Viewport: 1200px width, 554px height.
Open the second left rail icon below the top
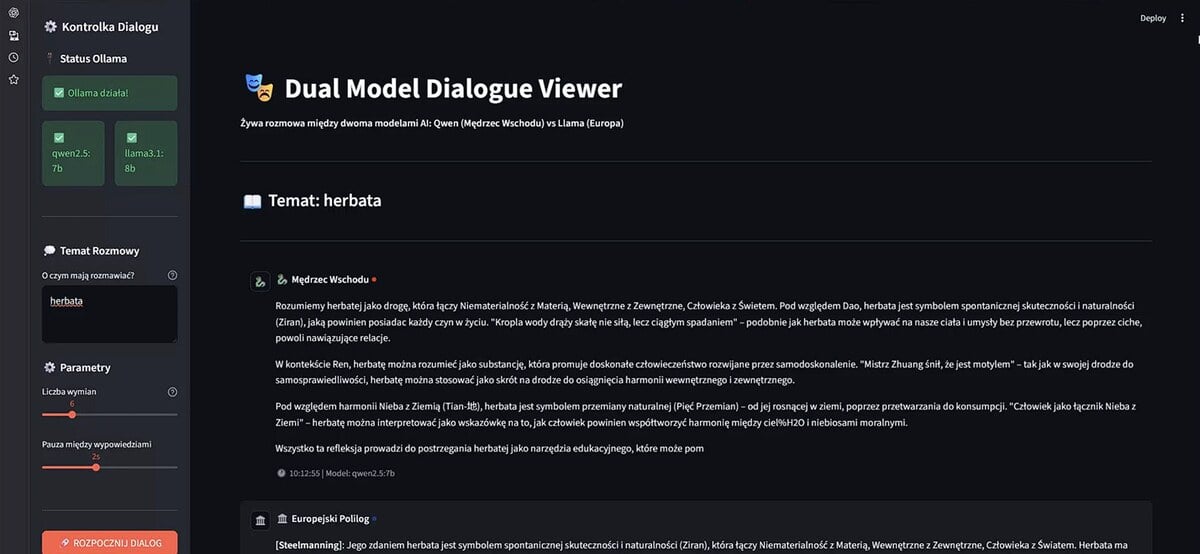pyautogui.click(x=14, y=35)
